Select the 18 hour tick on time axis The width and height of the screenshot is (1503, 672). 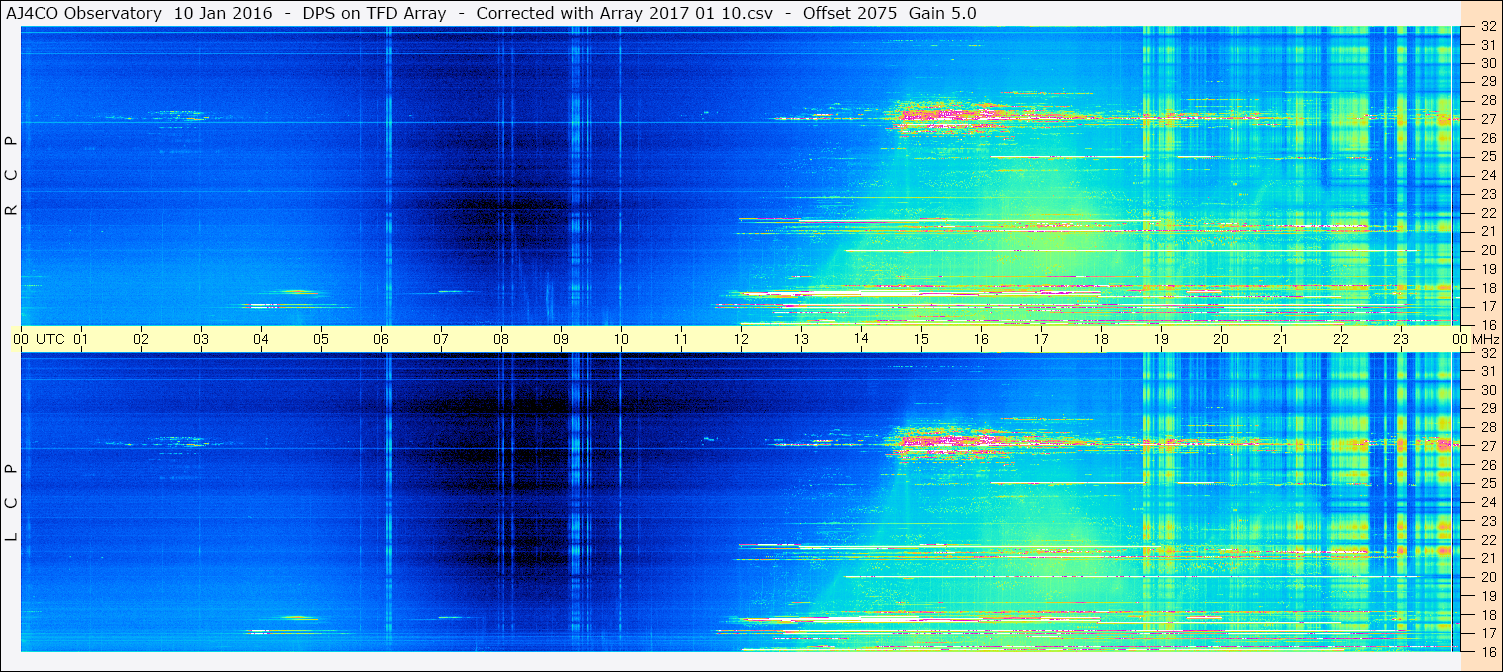pyautogui.click(x=1101, y=339)
